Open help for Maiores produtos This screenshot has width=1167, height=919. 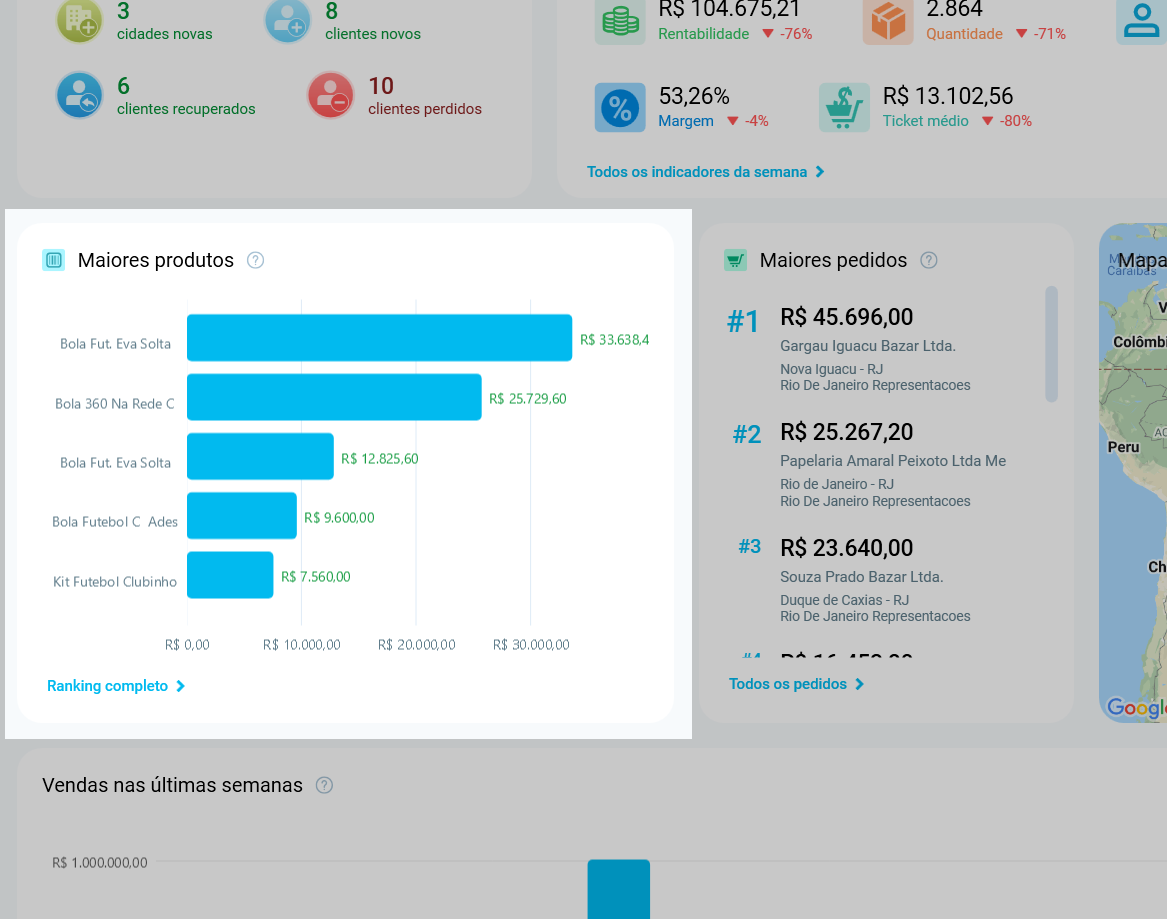[255, 260]
